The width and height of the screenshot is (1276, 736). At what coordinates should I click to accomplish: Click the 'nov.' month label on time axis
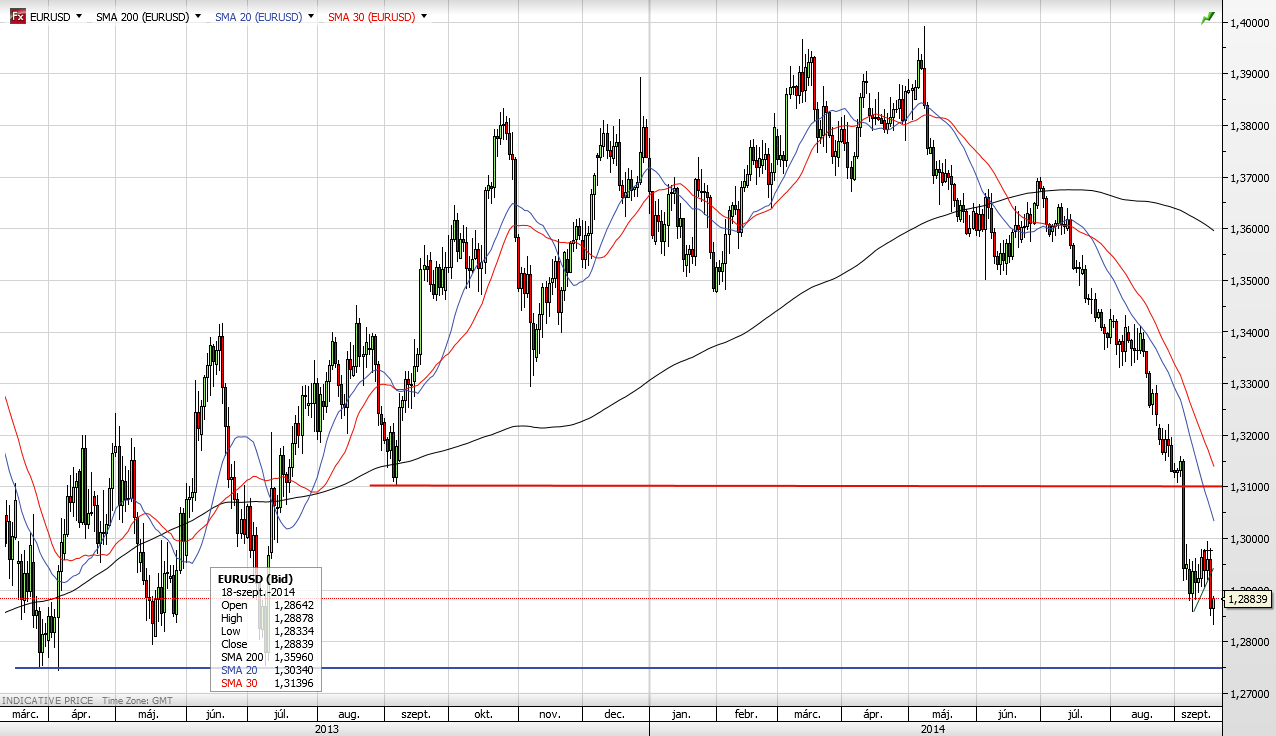pos(550,714)
